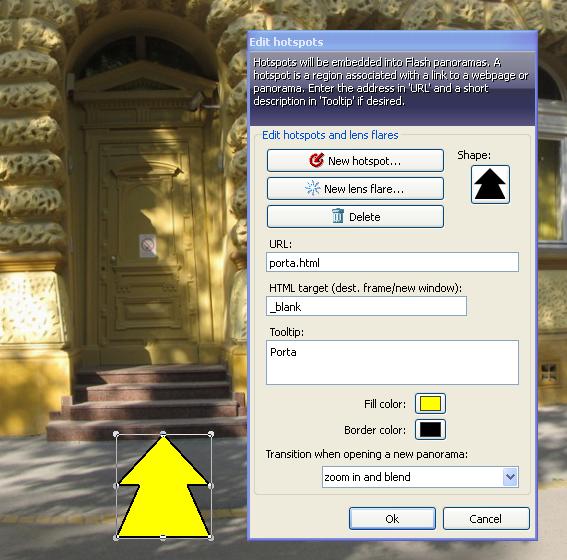Pick the yellow Fill color swatch
The image size is (567, 560).
click(x=430, y=403)
